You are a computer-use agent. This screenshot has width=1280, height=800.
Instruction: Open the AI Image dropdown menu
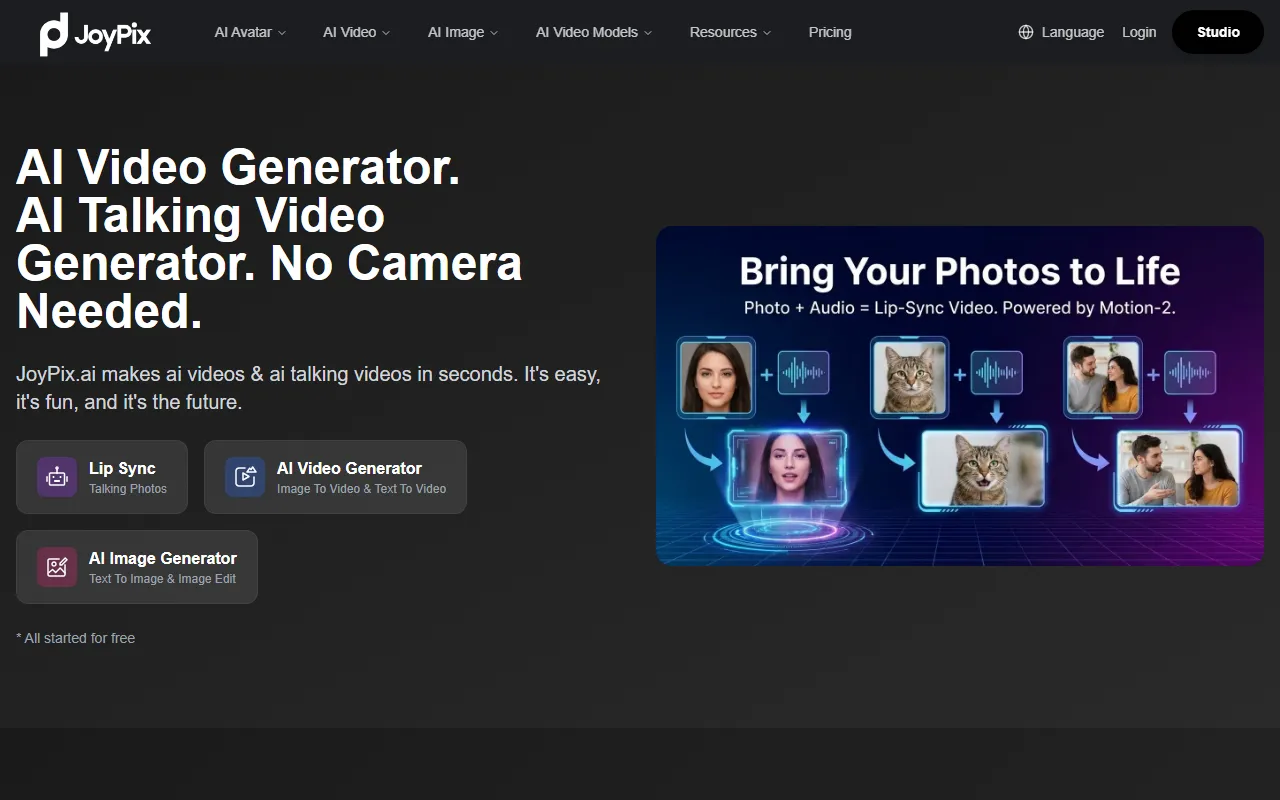point(462,32)
